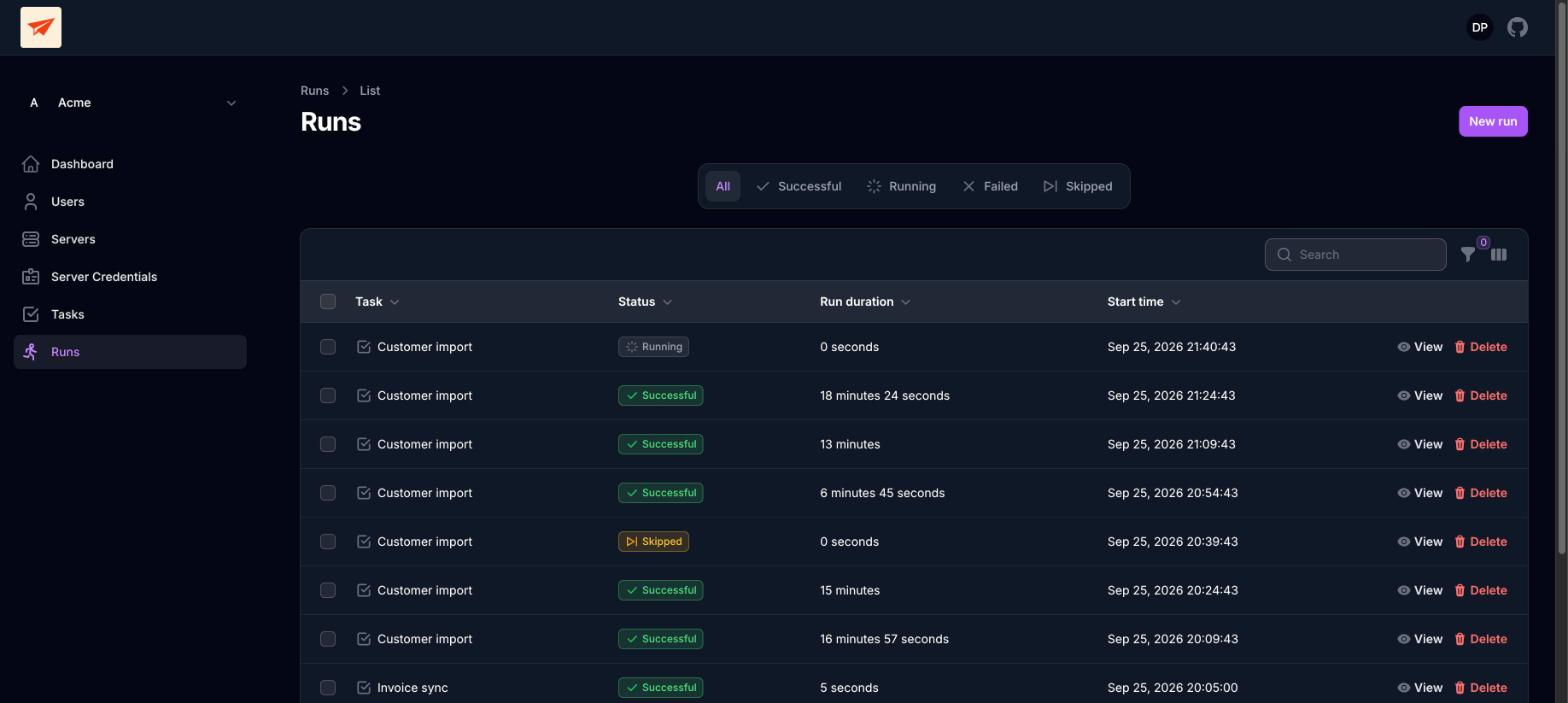Click the New run button
1568x703 pixels.
(x=1493, y=121)
